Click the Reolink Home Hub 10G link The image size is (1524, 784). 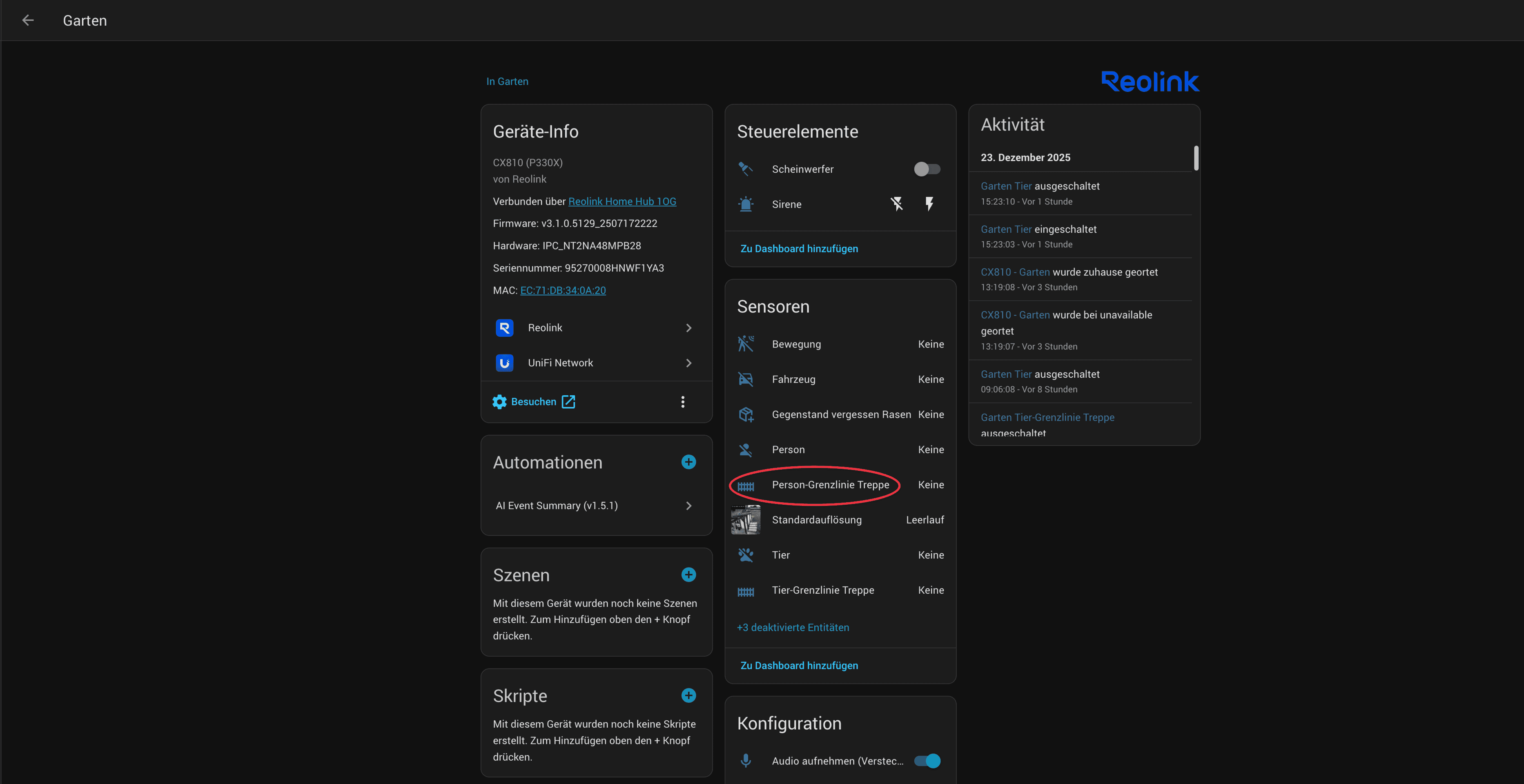point(622,201)
